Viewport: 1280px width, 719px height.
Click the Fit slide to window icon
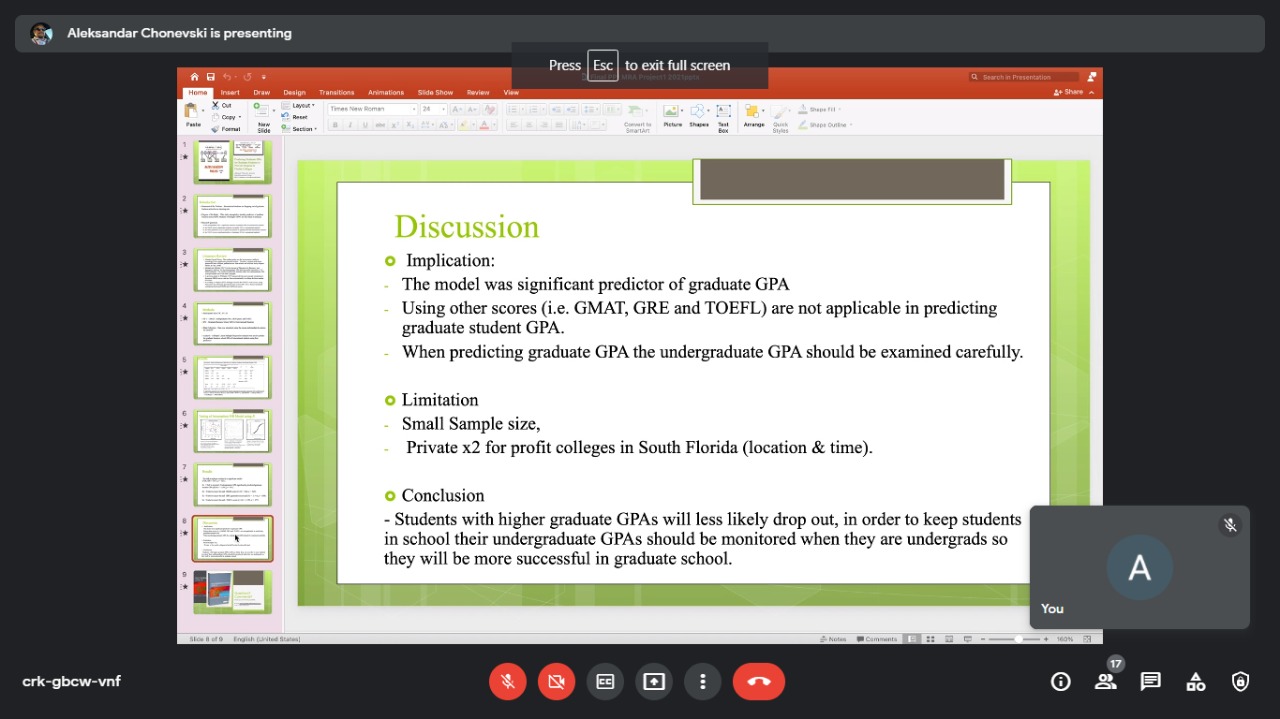(1088, 639)
